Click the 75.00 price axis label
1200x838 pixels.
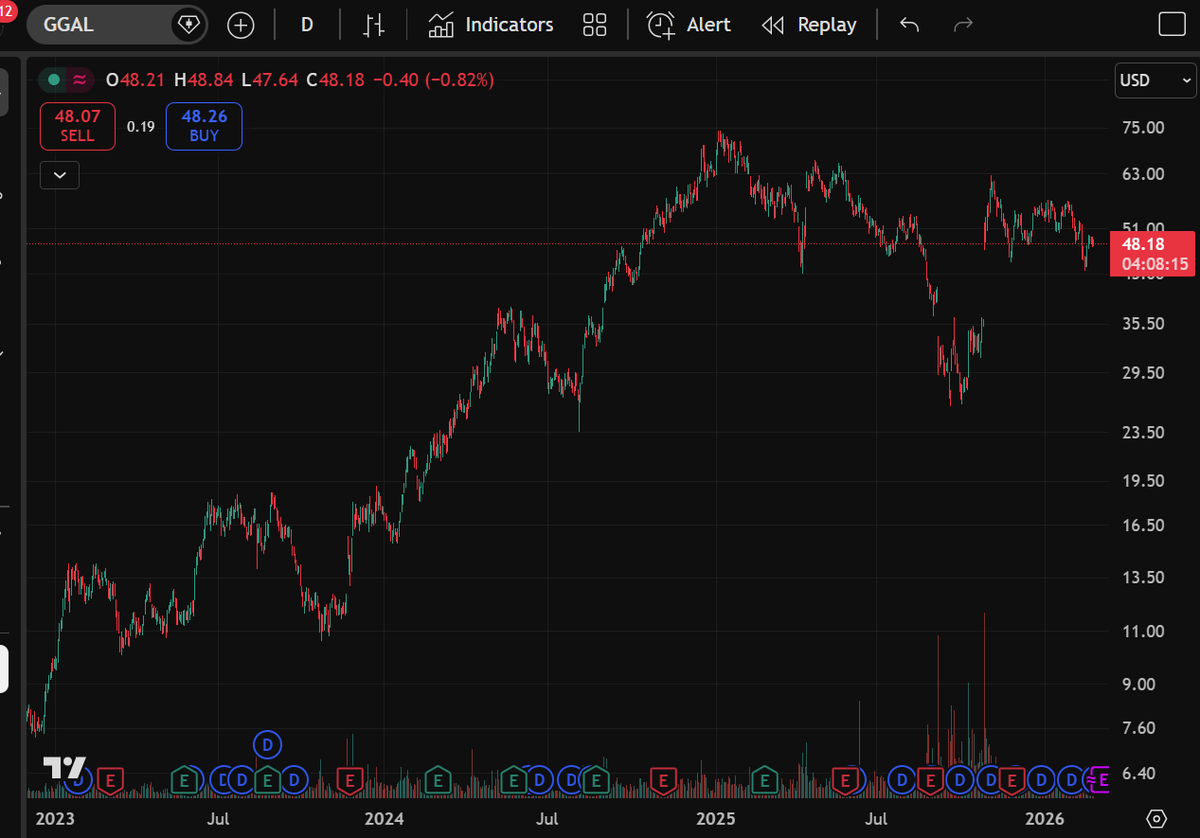click(1144, 128)
